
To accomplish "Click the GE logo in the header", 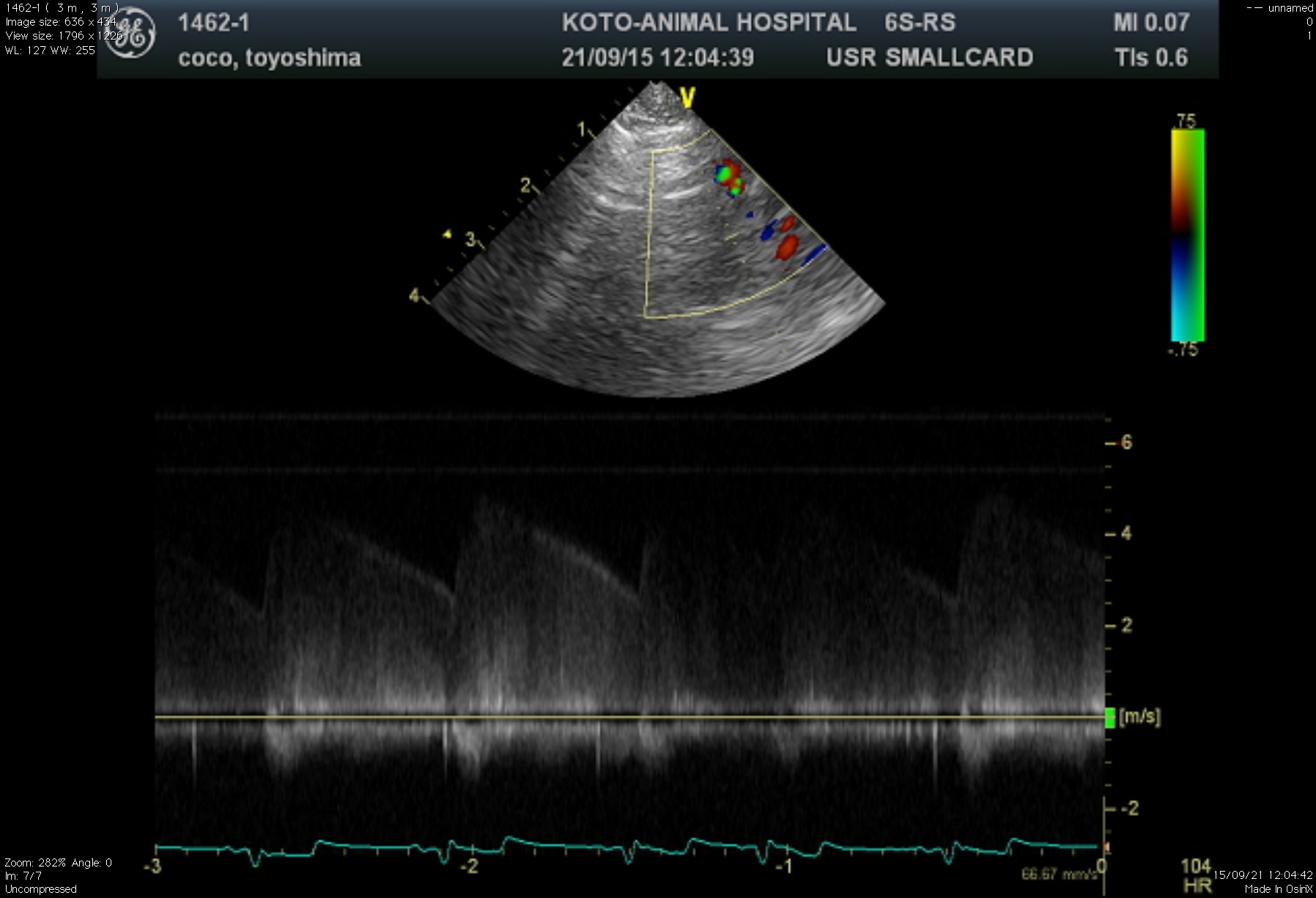I will coord(130,33).
